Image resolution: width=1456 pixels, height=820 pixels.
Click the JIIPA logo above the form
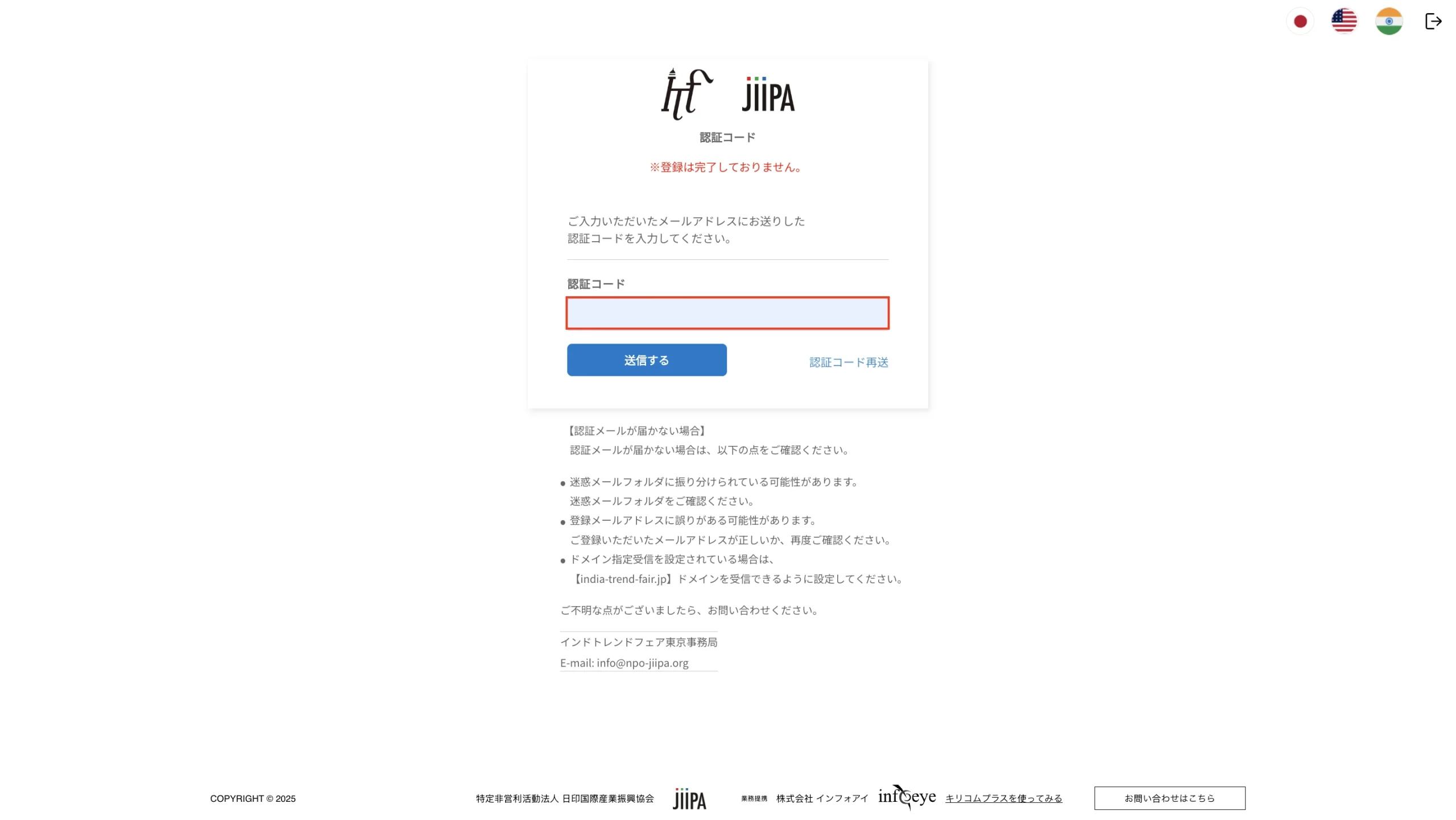768,94
